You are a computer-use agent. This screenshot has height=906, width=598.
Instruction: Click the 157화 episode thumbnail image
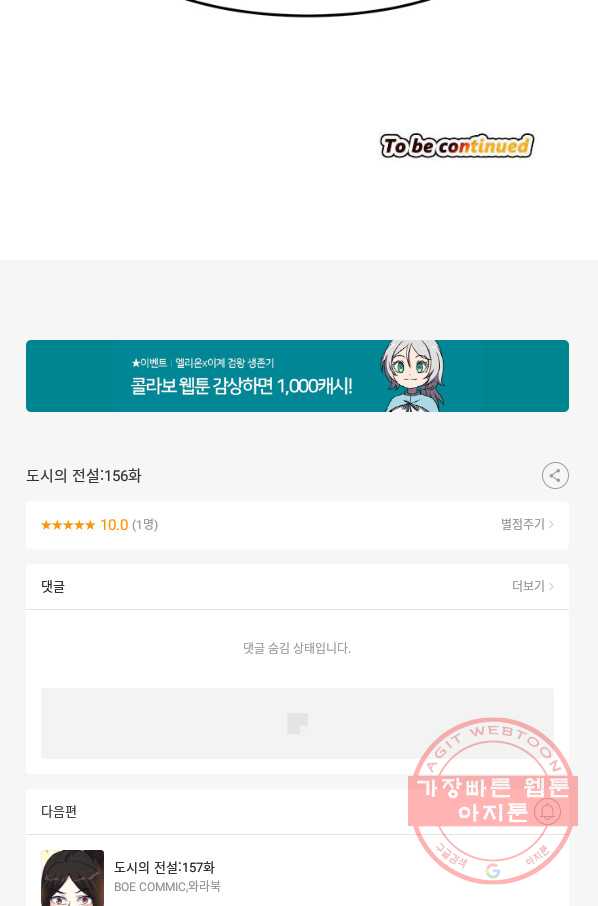click(x=72, y=878)
